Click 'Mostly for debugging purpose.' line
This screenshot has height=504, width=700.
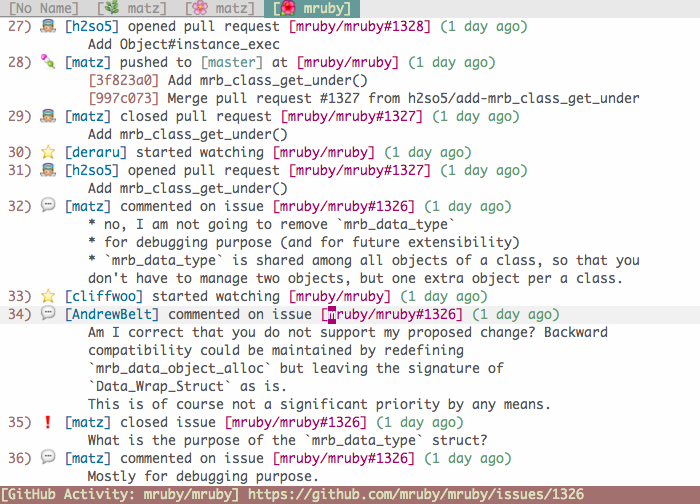(203, 476)
